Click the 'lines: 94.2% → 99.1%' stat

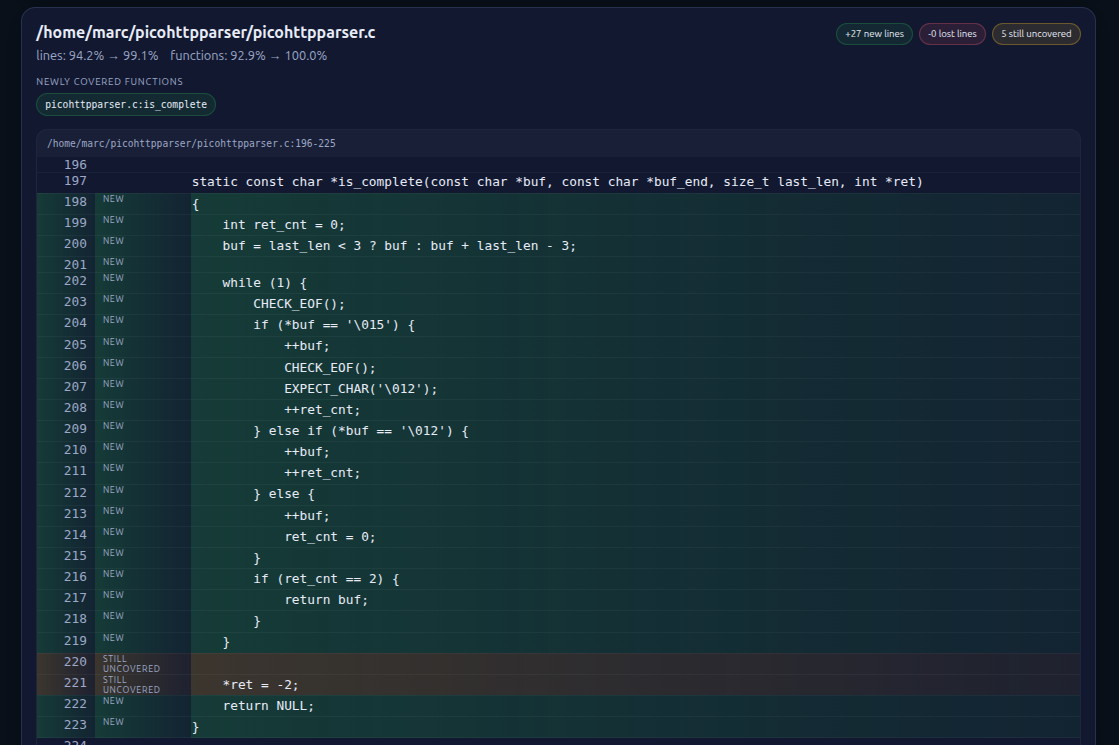coord(97,56)
